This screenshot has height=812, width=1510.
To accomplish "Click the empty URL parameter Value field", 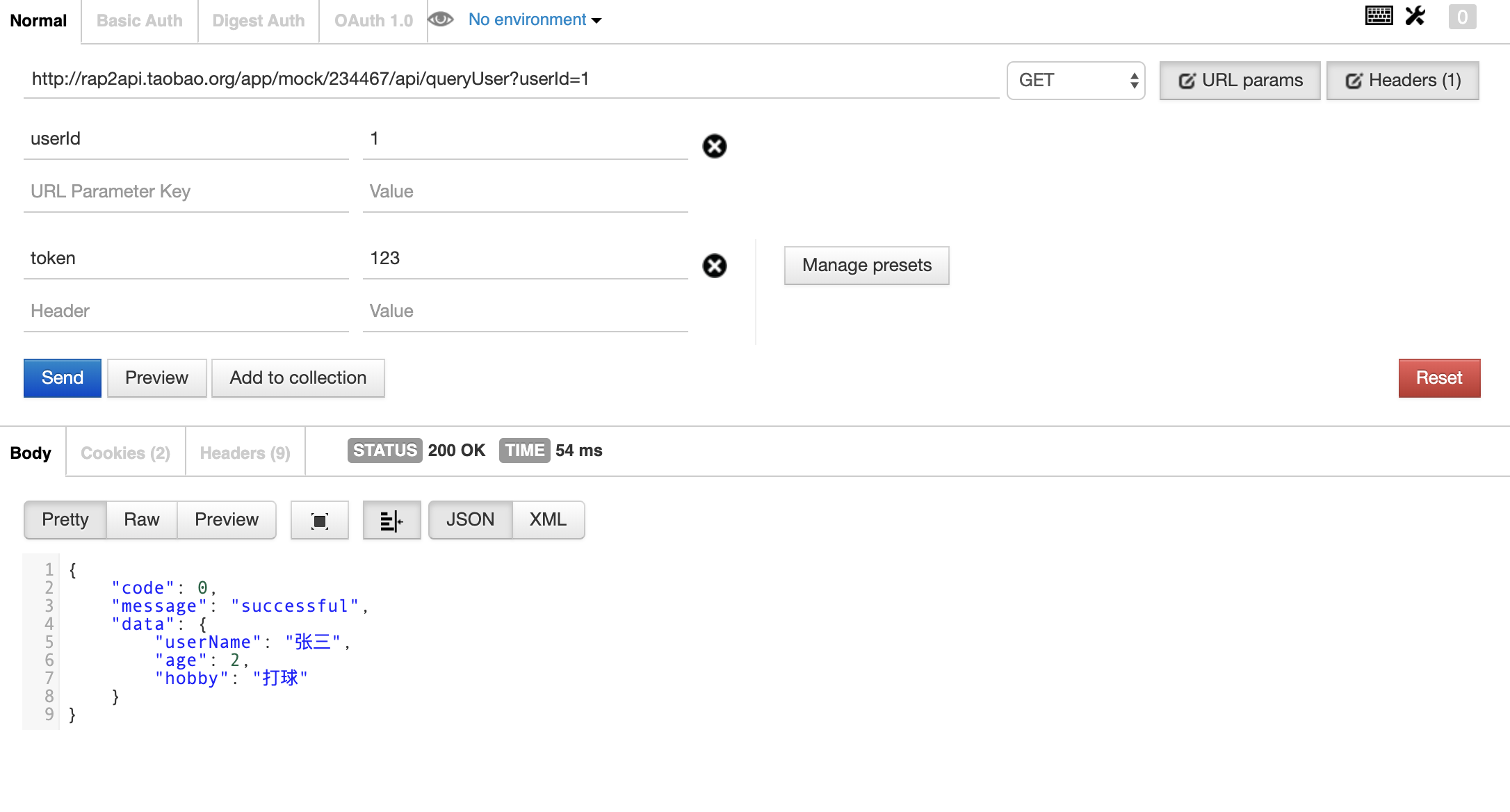I will [x=526, y=192].
